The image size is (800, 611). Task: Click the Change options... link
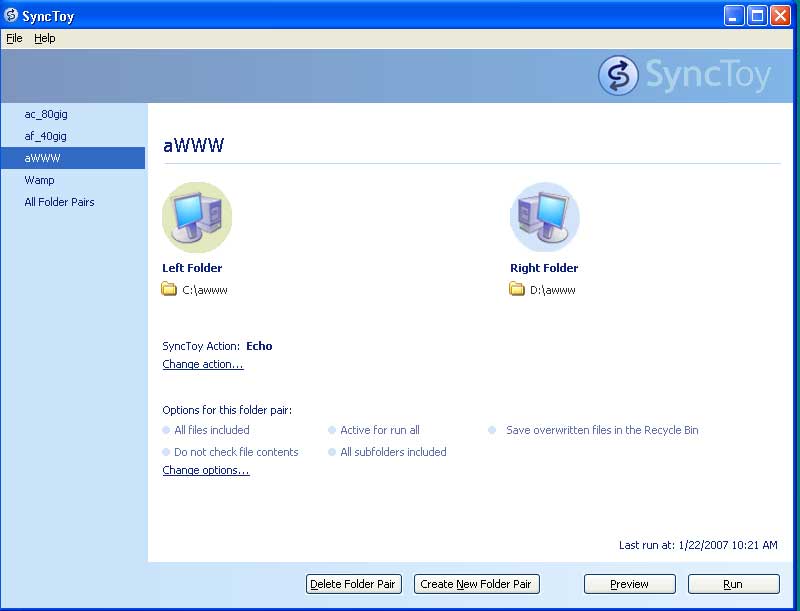coord(206,470)
